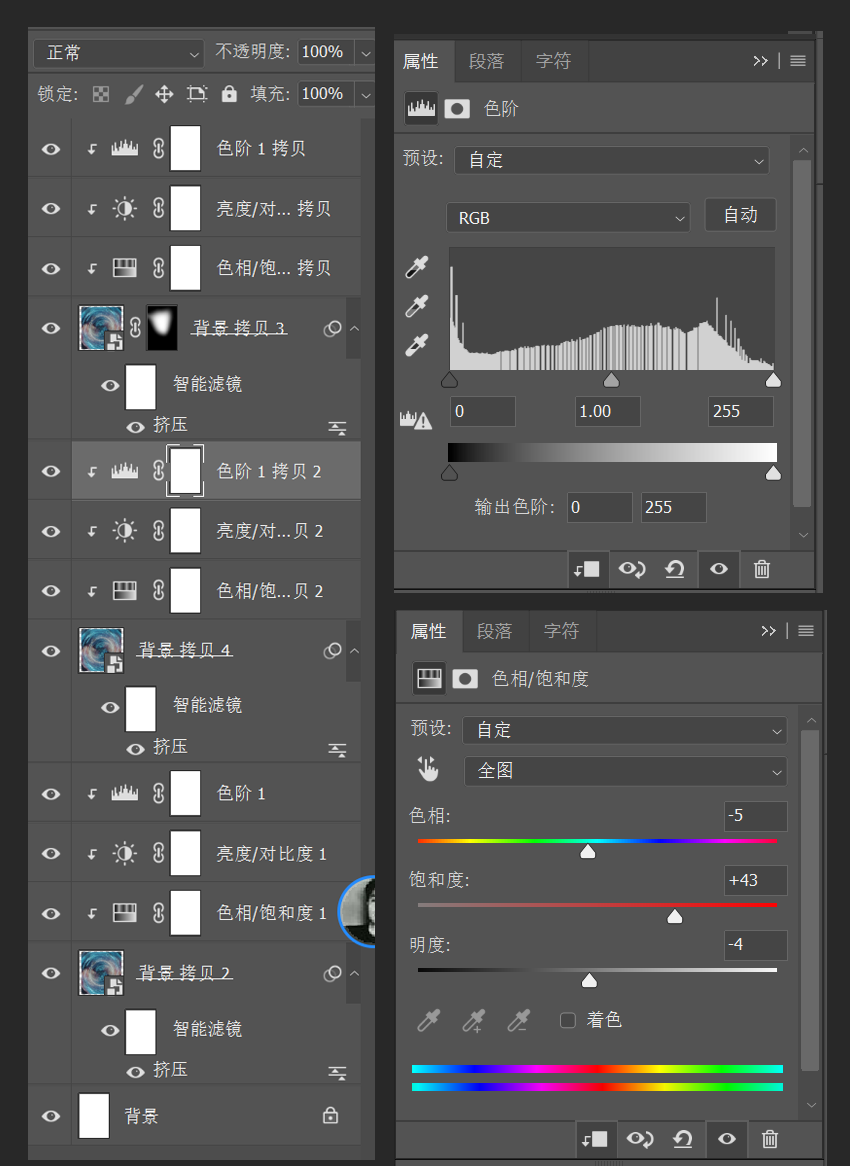Select the white point eyedropper in Levels
Screen dimensions: 850x1166
coord(416,345)
